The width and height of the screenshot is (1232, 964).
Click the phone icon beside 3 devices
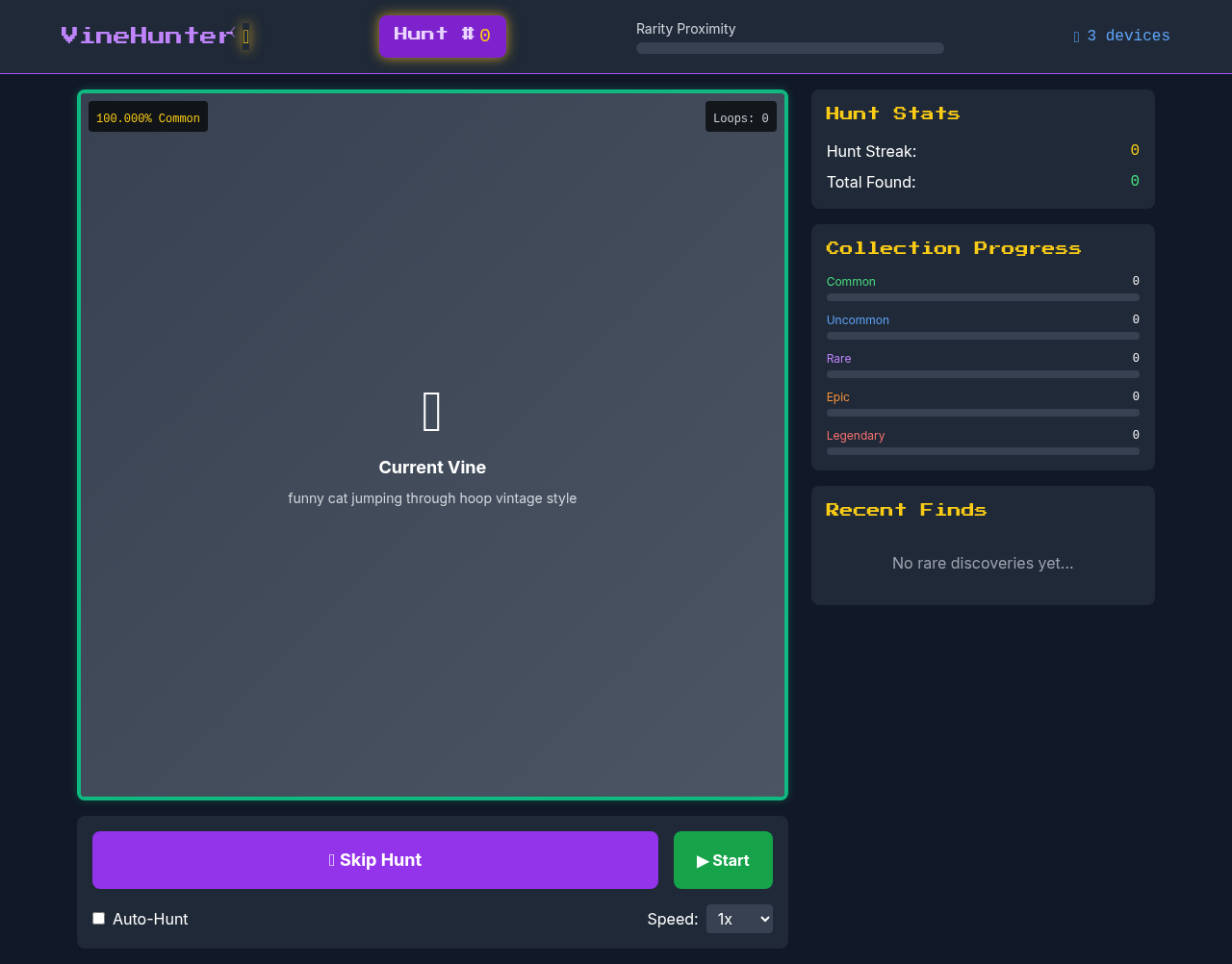[1075, 36]
